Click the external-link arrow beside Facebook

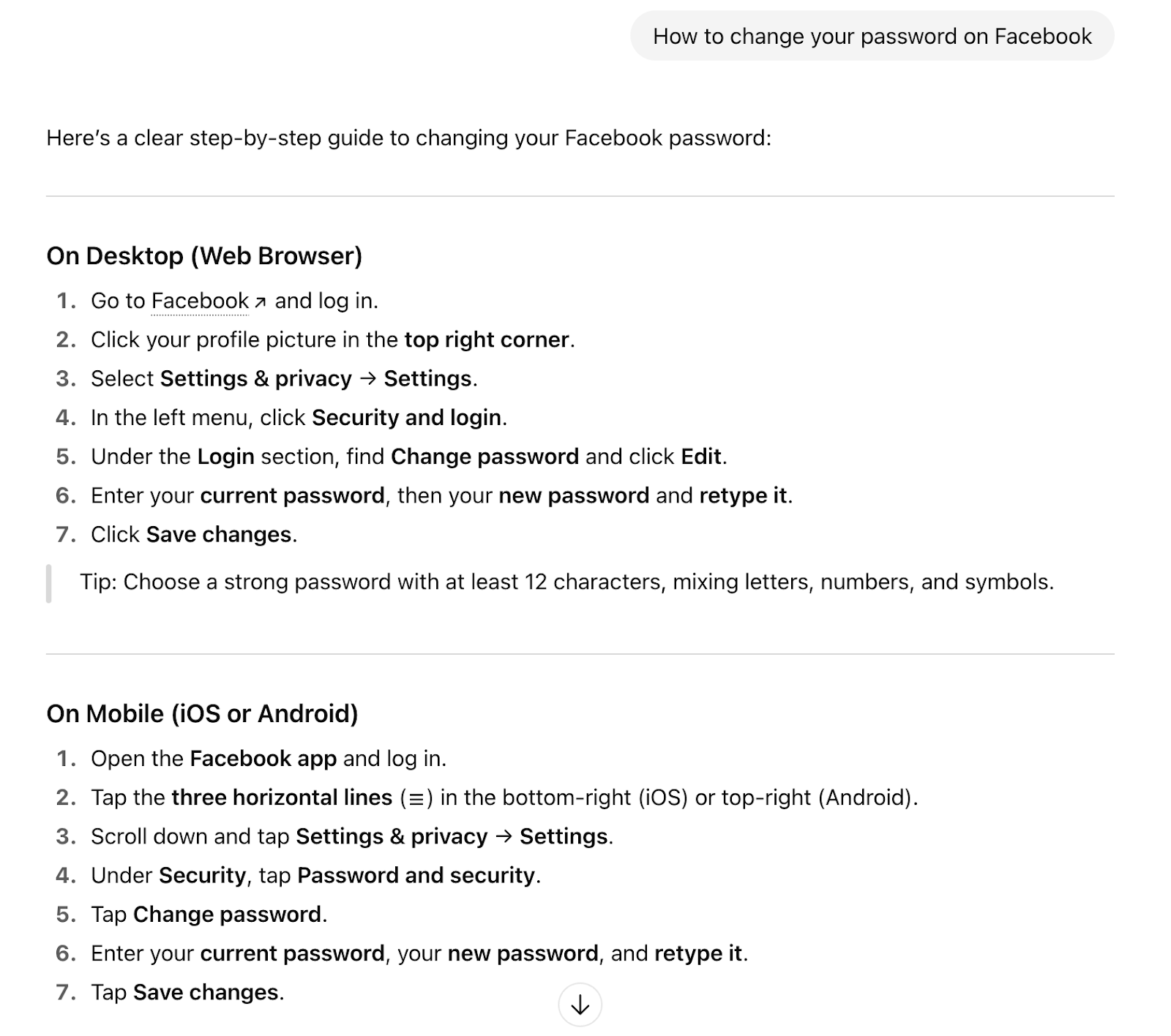click(260, 301)
